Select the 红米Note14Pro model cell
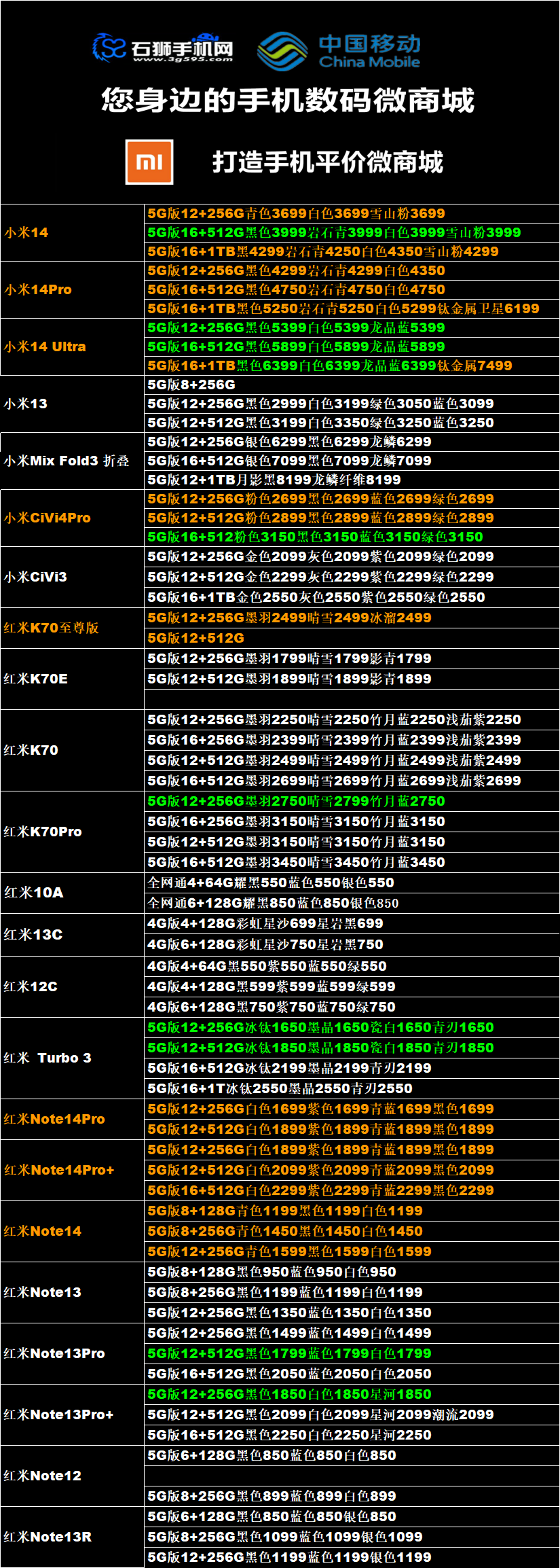Image resolution: width=560 pixels, height=1568 pixels. pyautogui.click(x=72, y=1119)
